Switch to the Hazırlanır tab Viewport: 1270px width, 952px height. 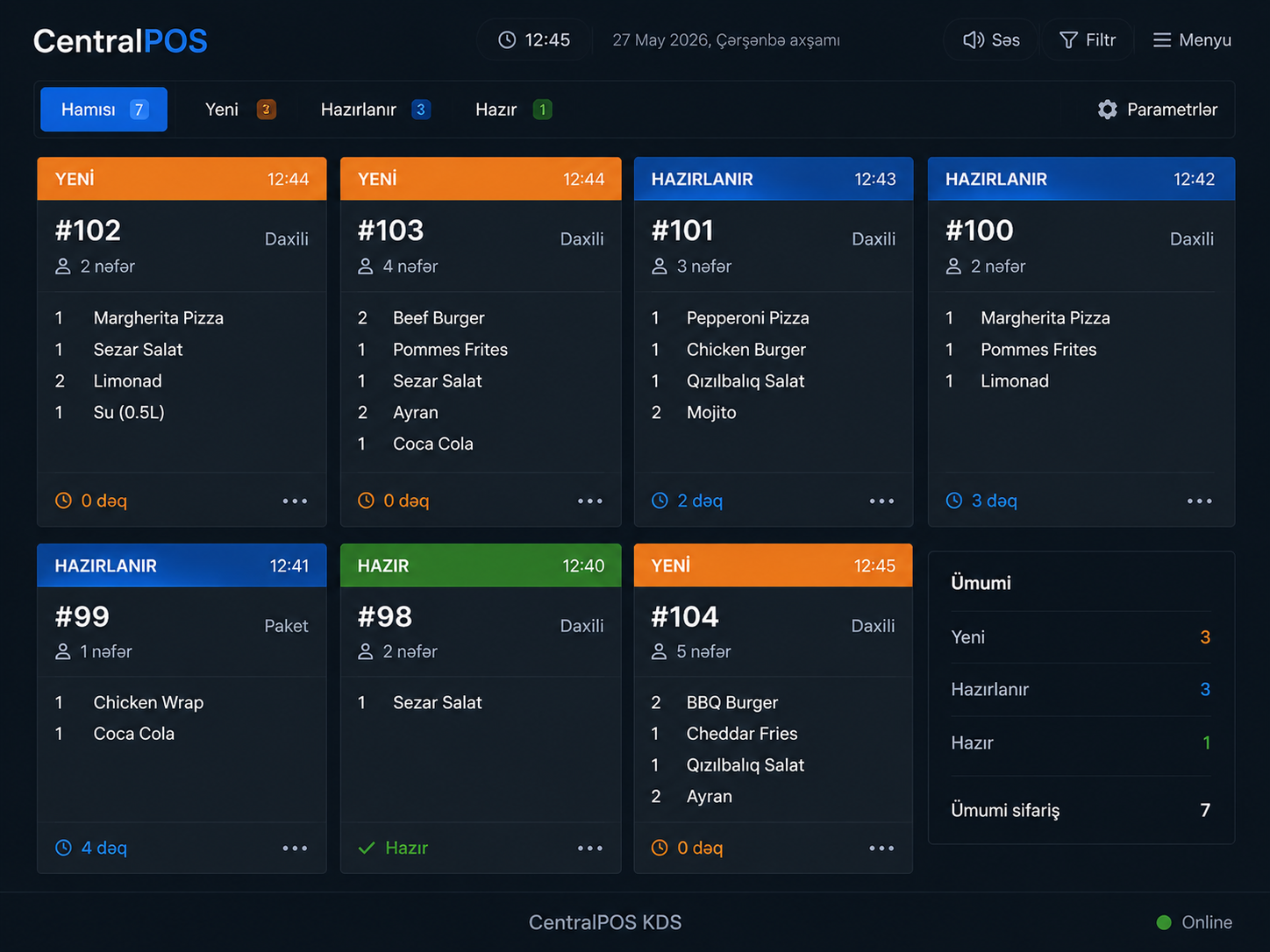coord(375,110)
